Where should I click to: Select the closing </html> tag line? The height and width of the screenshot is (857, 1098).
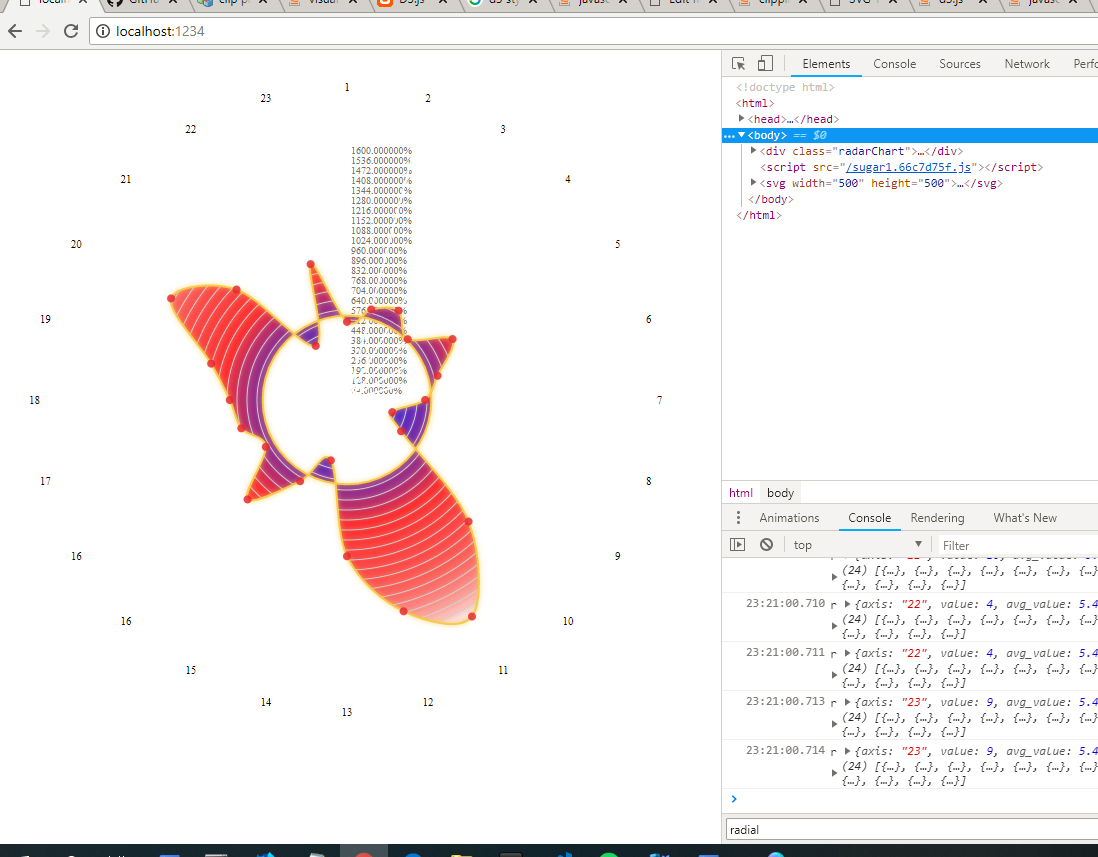tap(758, 216)
